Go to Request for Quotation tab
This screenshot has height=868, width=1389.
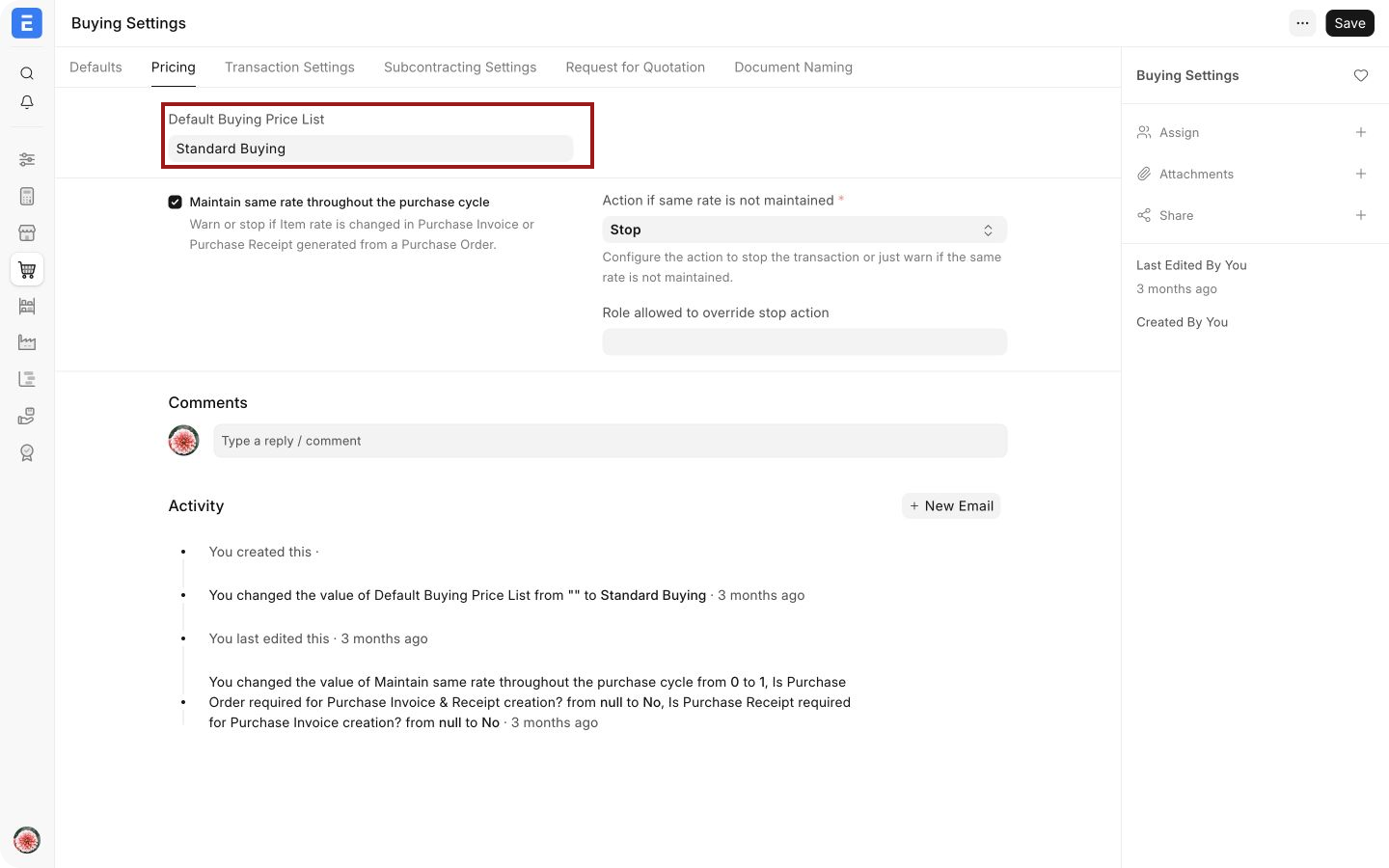[x=636, y=68]
